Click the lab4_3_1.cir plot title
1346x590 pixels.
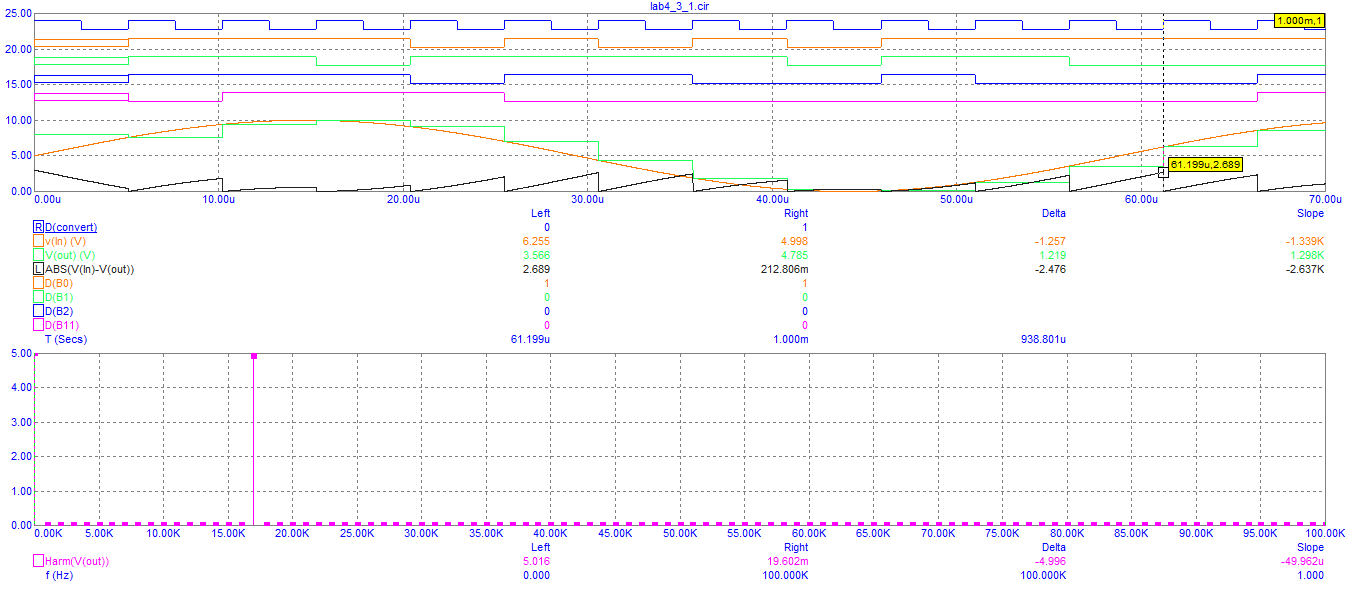[680, 6]
